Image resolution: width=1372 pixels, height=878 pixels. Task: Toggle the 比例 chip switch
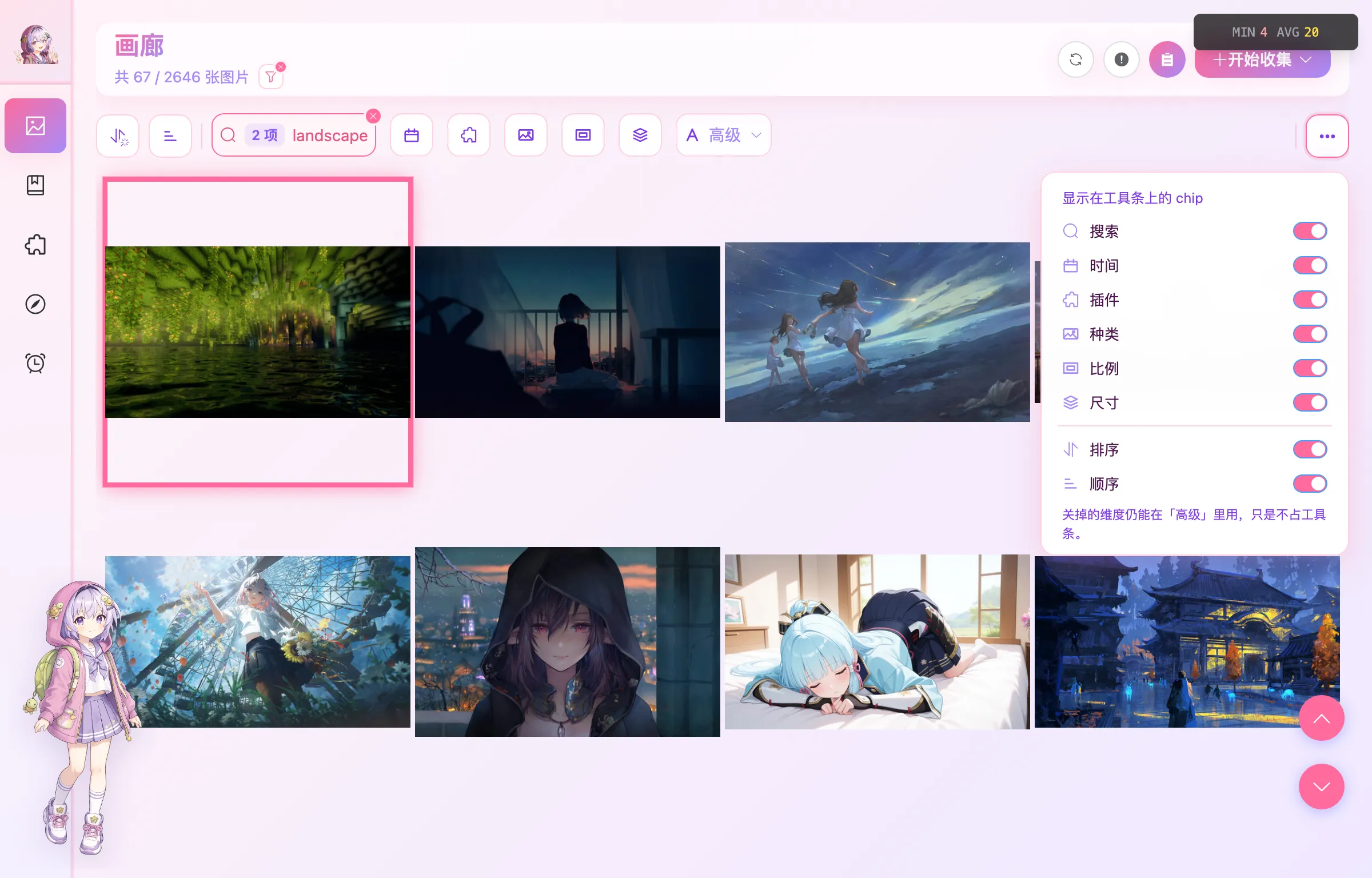1310,368
